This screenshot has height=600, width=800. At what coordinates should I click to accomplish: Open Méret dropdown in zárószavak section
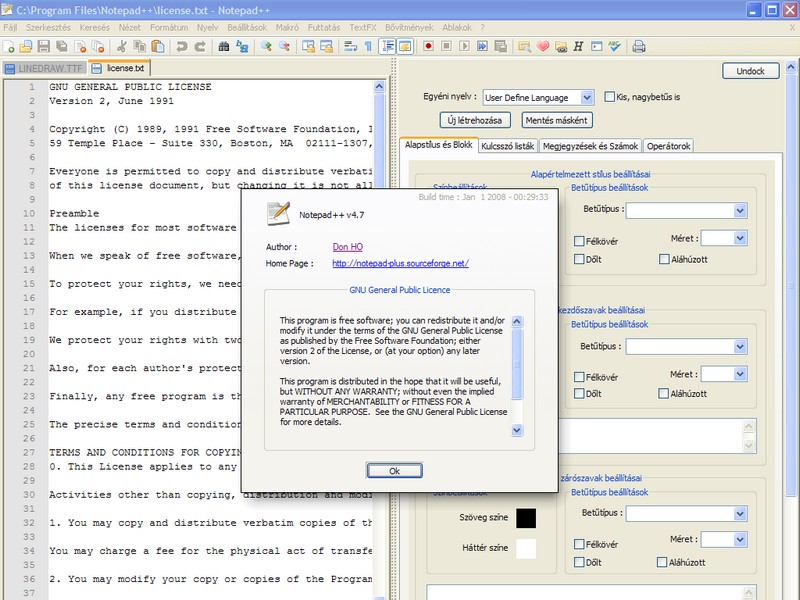(740, 539)
